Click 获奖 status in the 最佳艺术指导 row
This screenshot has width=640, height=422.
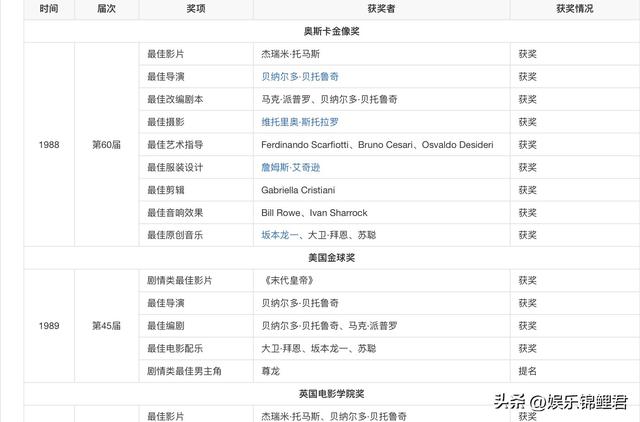527,145
